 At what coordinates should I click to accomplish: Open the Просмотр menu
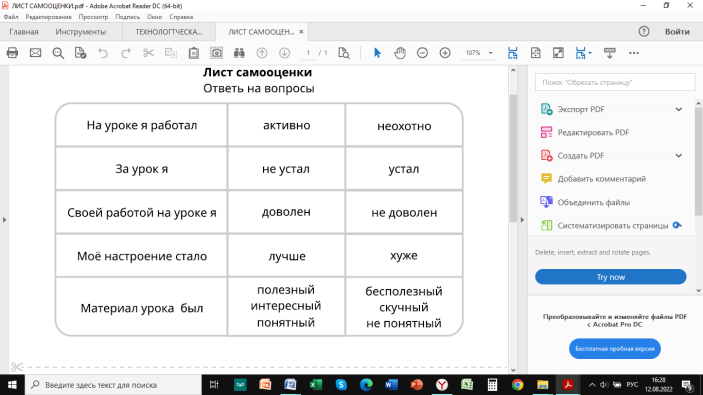point(93,17)
